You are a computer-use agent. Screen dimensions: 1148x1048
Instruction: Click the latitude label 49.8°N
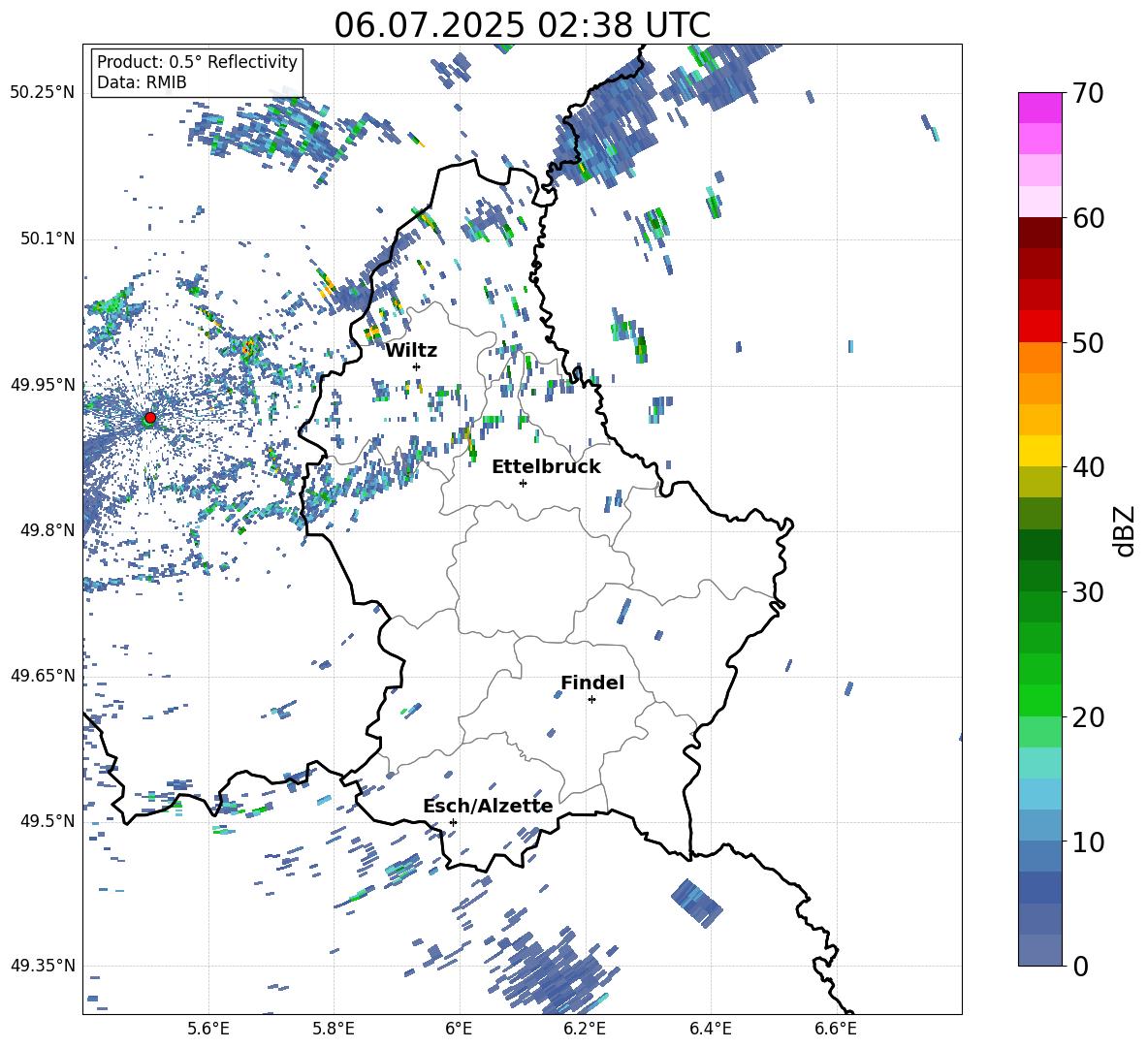(x=47, y=529)
